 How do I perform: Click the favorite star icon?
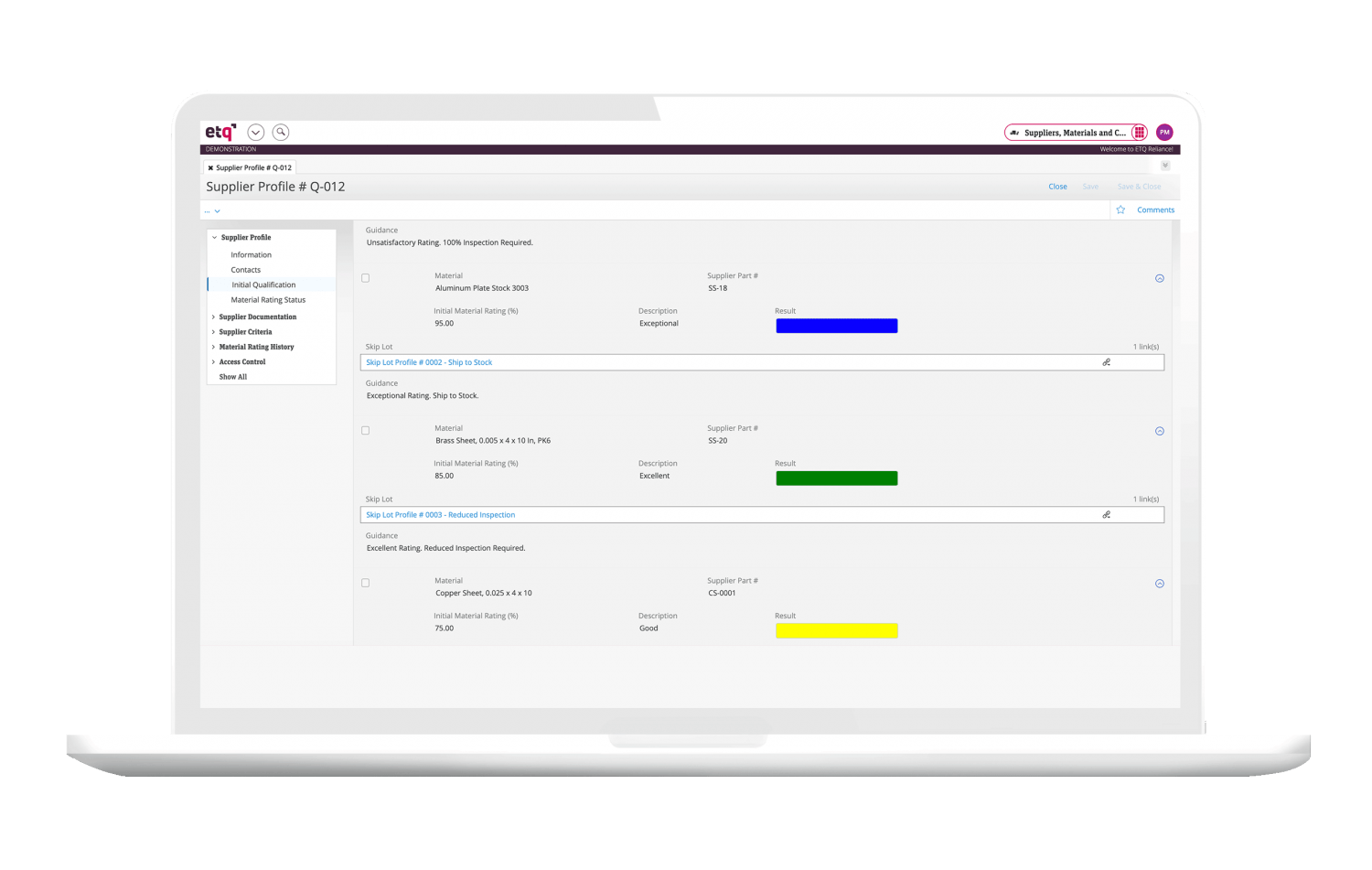pos(1120,210)
